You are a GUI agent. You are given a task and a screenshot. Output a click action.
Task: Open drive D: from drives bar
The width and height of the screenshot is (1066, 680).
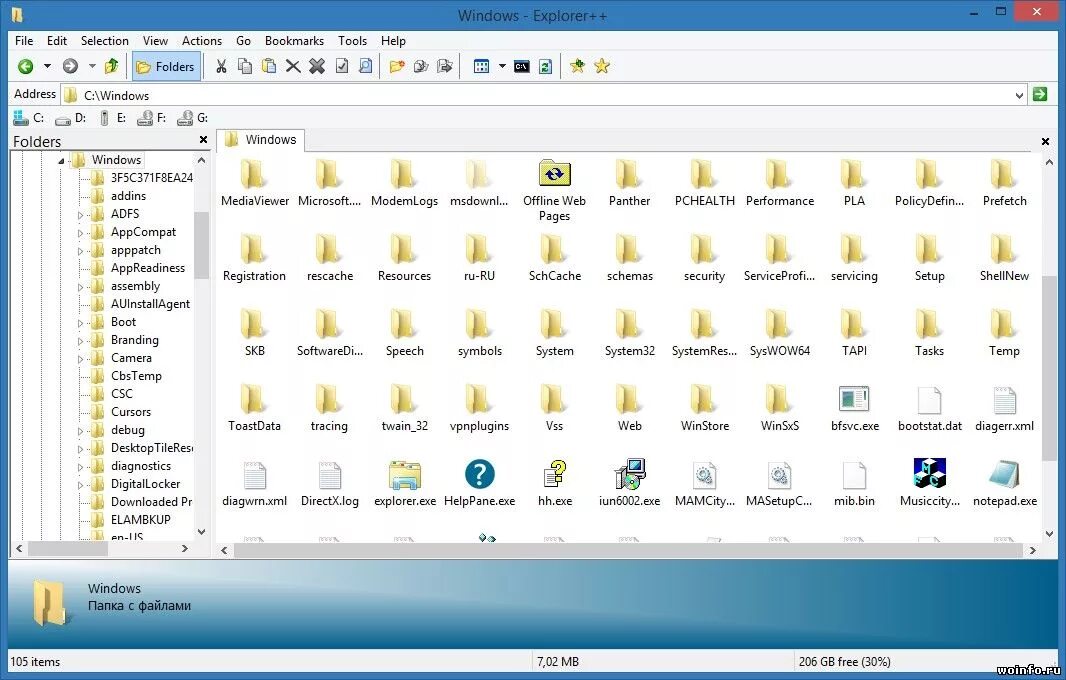(71, 118)
